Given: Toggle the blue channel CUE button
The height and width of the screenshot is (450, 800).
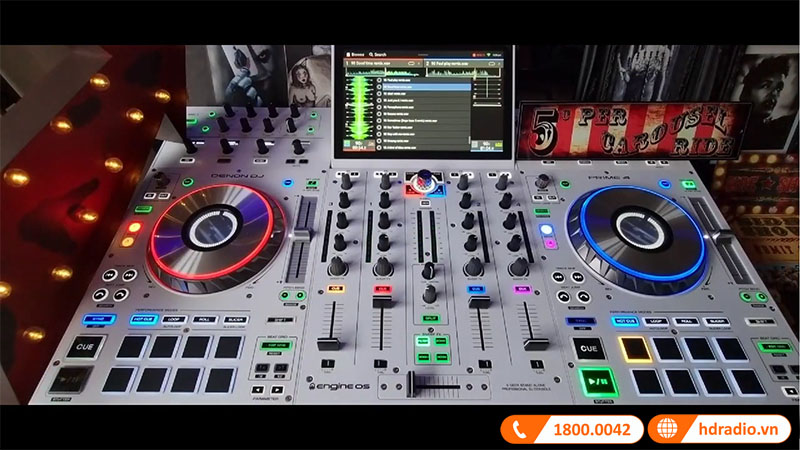Looking at the screenshot, I should pos(476,289).
